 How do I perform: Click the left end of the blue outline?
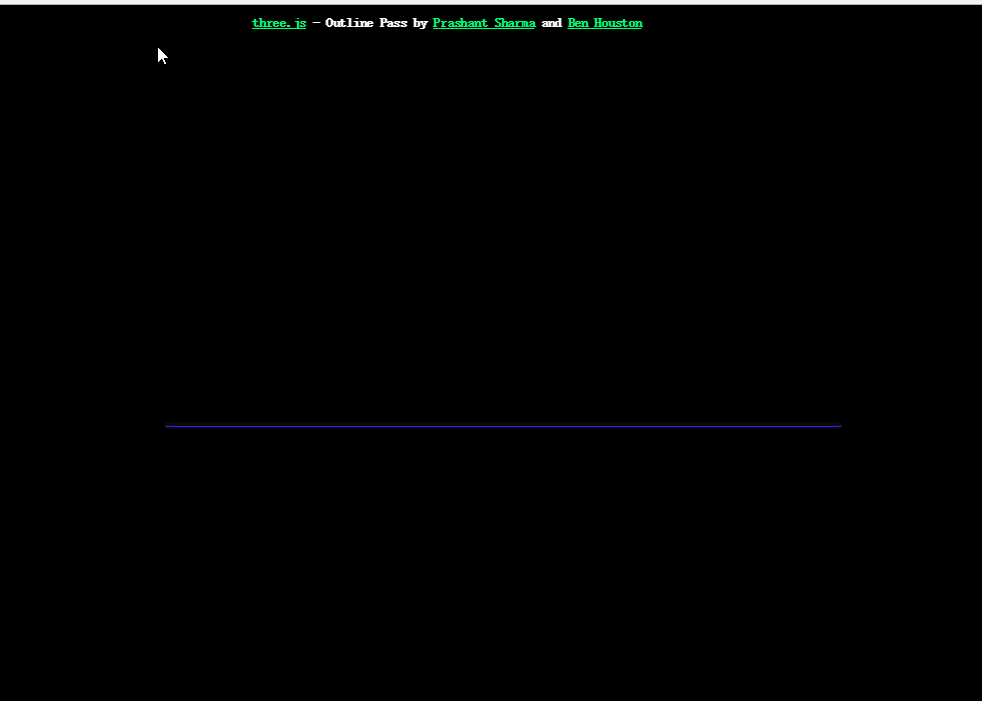click(170, 425)
